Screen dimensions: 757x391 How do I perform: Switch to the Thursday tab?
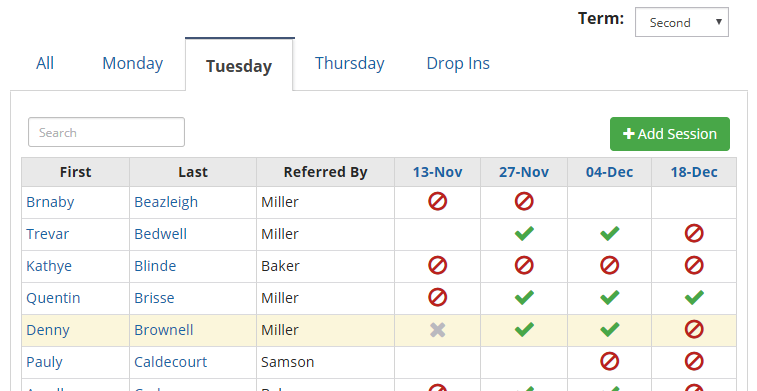tap(350, 63)
